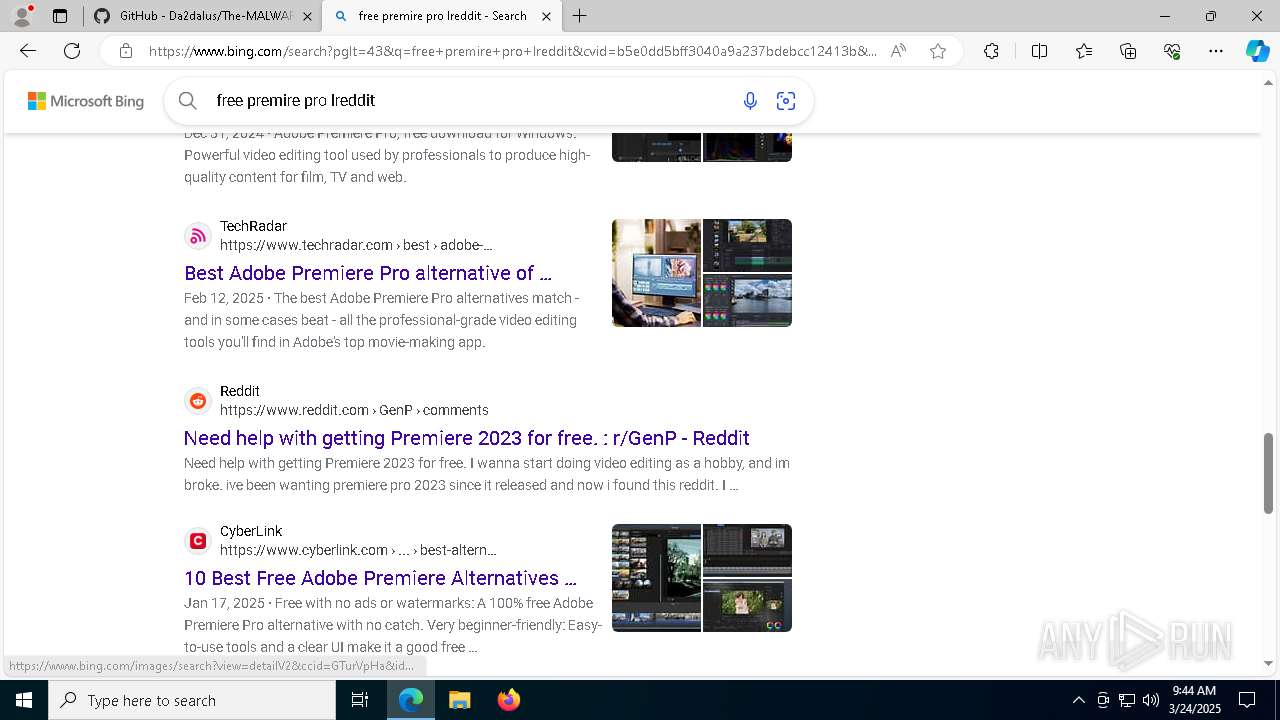Open CyberLink large editor thumbnail

click(x=656, y=578)
